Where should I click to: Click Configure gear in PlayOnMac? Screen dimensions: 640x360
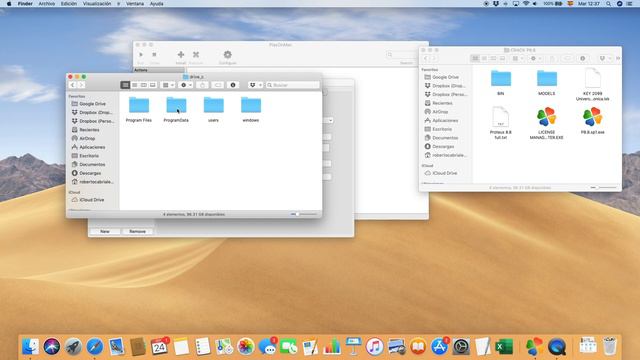tap(227, 57)
